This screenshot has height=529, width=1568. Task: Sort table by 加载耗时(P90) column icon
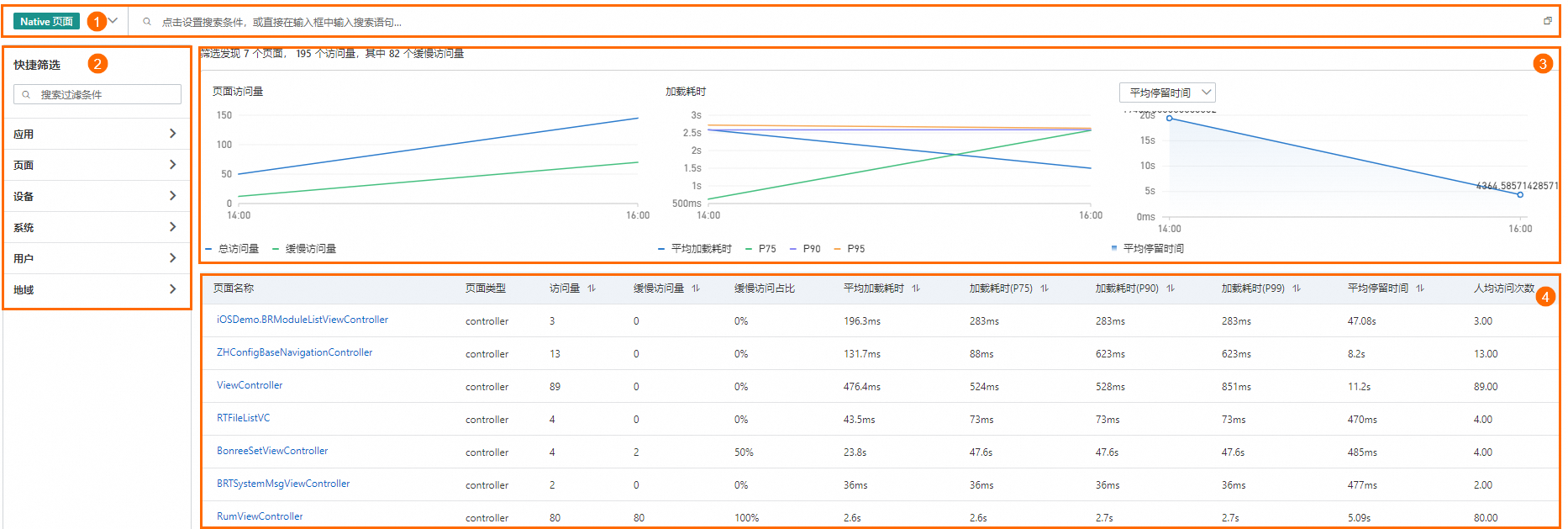1171,288
